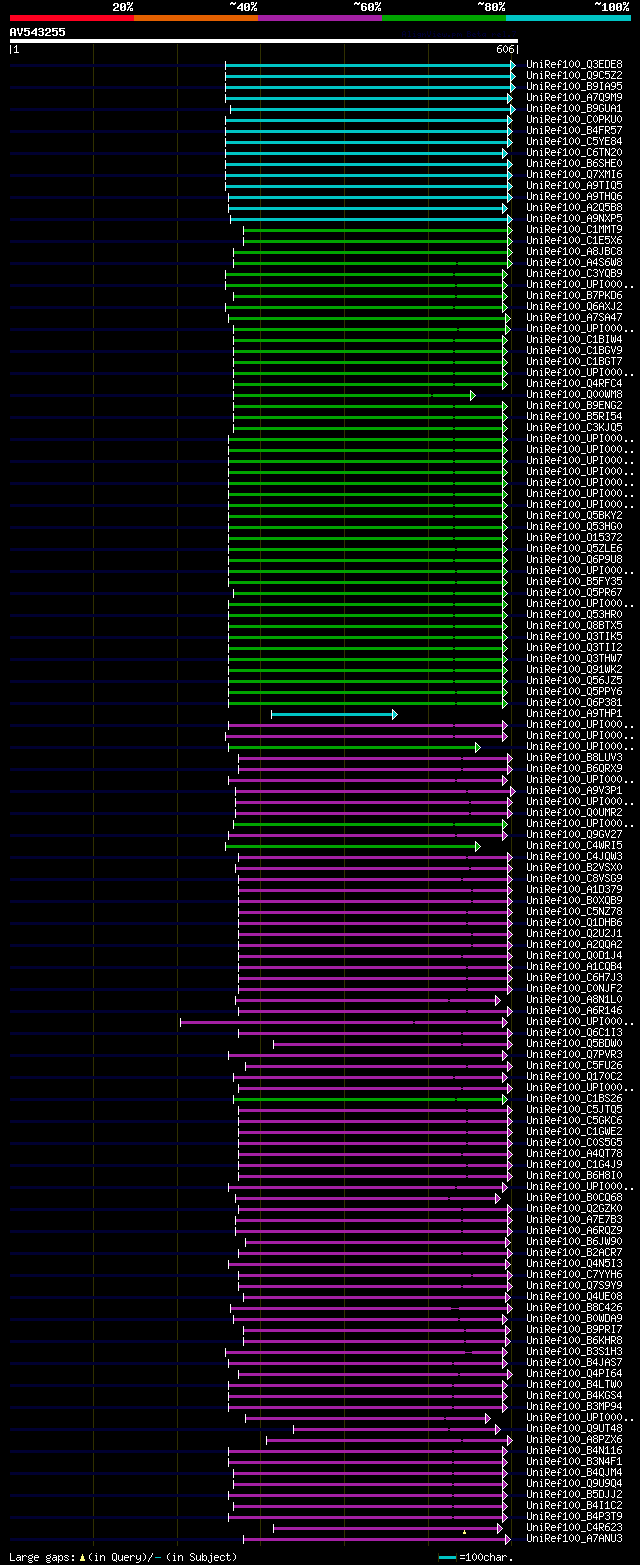Select the UniRef100_B6SHE0 label
This screenshot has height=1565, width=640.
point(574,163)
